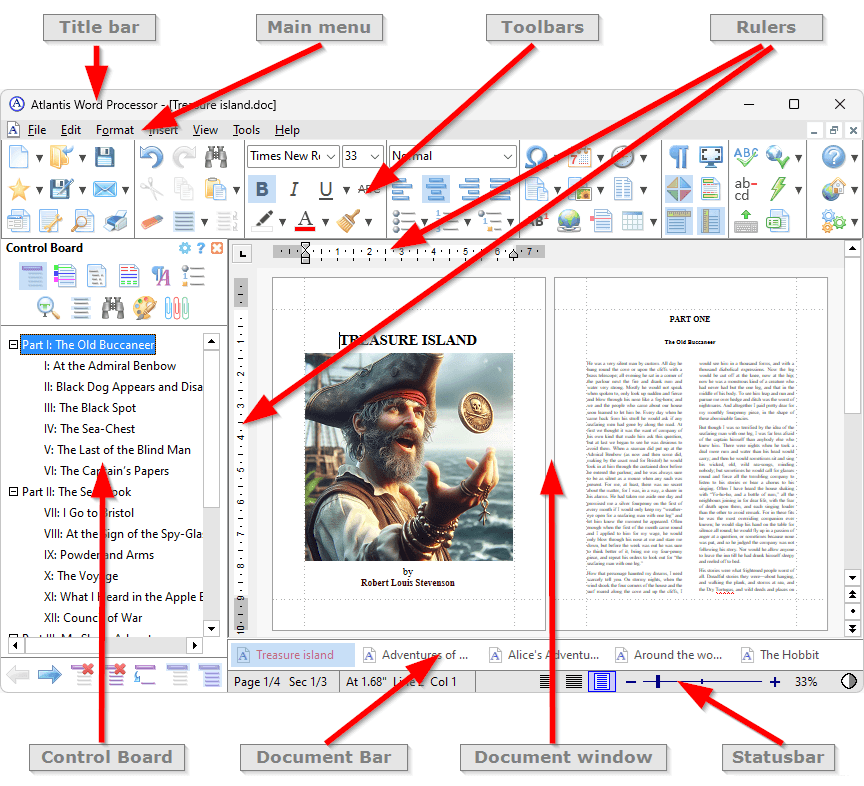The height and width of the screenshot is (786, 864).
Task: Open the Format menu
Action: click(115, 130)
